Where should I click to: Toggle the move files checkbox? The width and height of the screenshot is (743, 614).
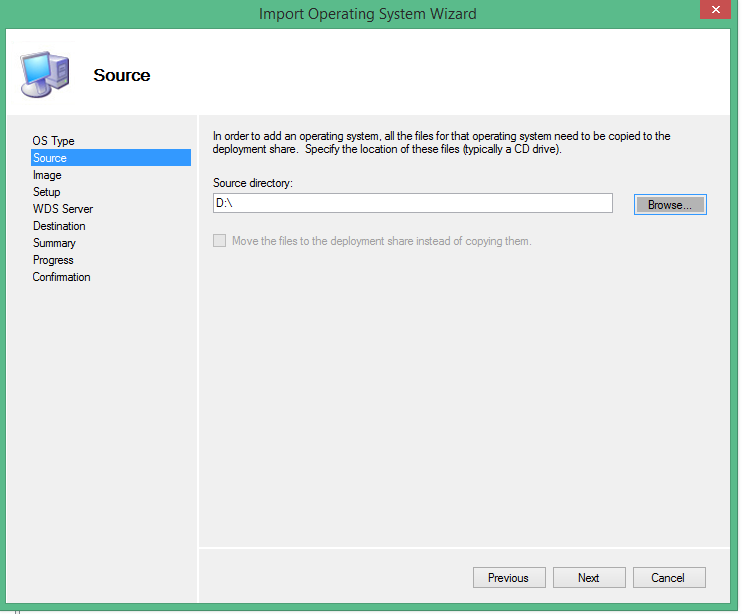219,241
